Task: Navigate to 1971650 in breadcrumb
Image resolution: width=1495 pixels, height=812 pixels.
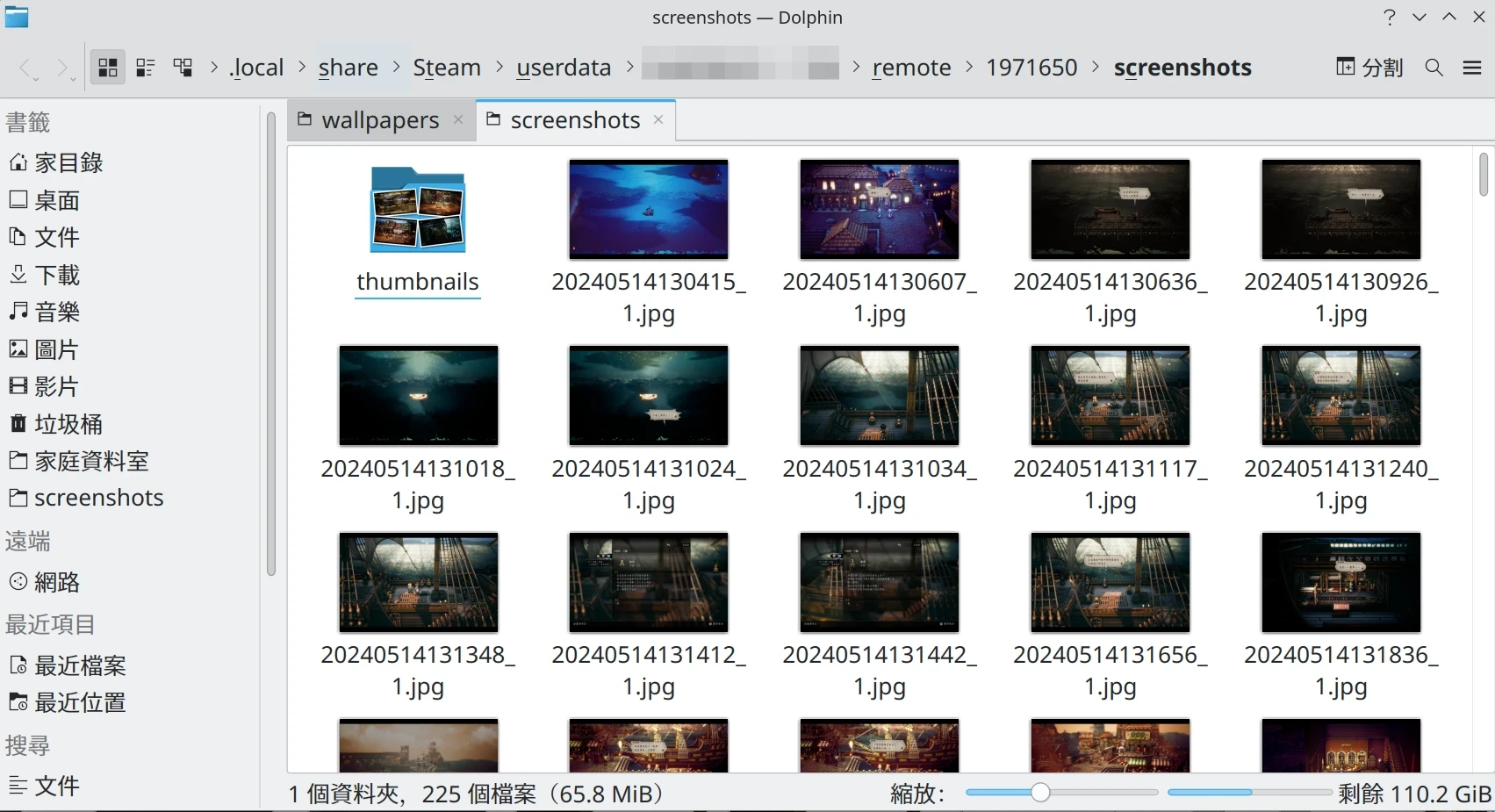Action: click(x=1031, y=68)
